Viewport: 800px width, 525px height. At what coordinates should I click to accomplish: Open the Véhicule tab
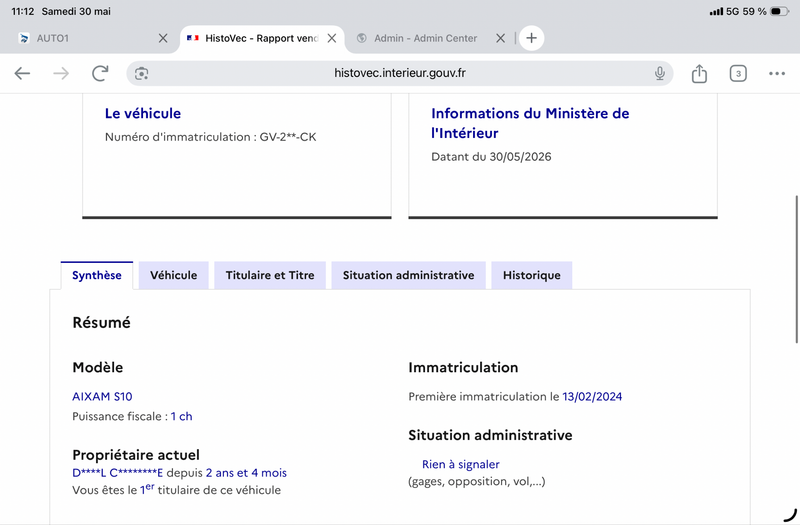[173, 276]
